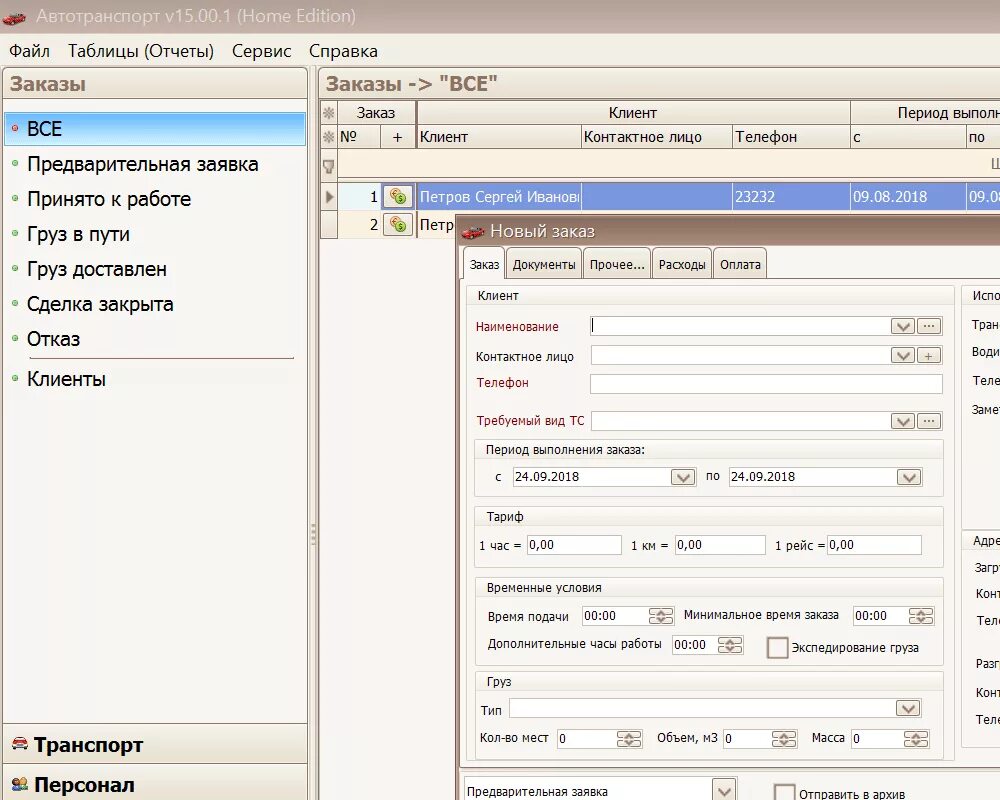This screenshot has height=800, width=1000.
Task: Open the Файл menu
Action: click(x=29, y=51)
